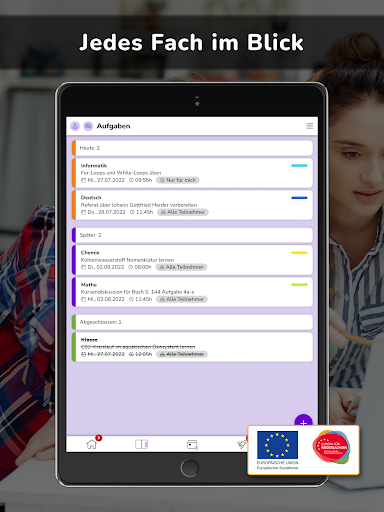Click the Alle Teilnehmer tag on Mathe

tap(182, 299)
